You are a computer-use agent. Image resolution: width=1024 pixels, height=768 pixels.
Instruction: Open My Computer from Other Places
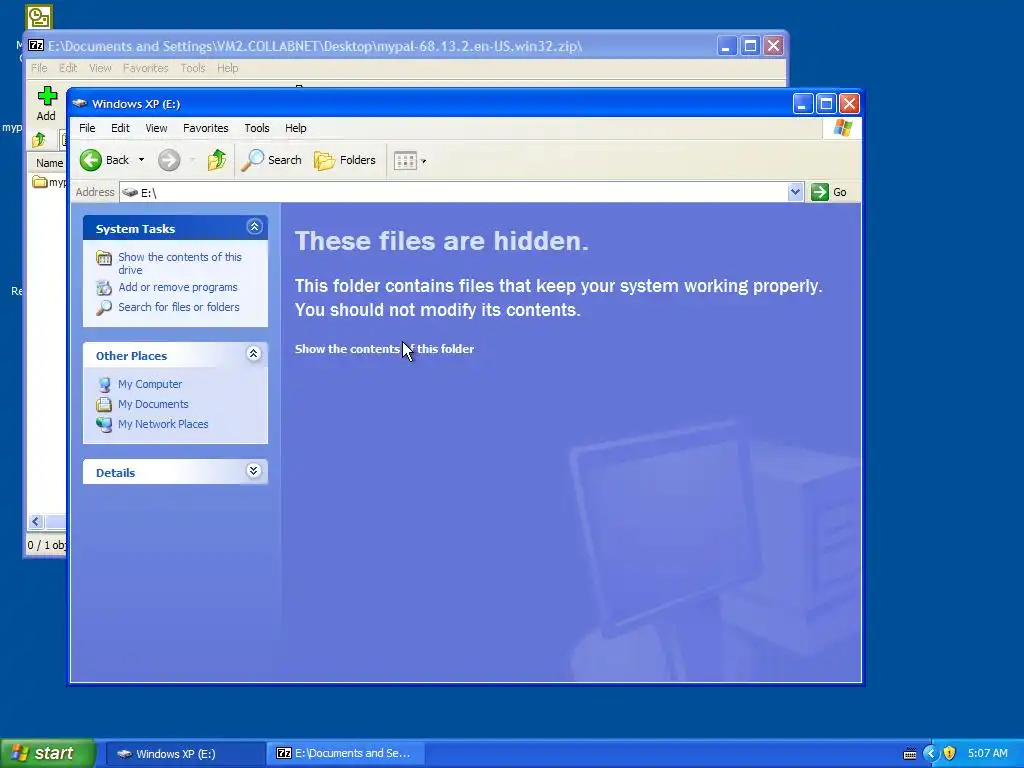pos(150,384)
